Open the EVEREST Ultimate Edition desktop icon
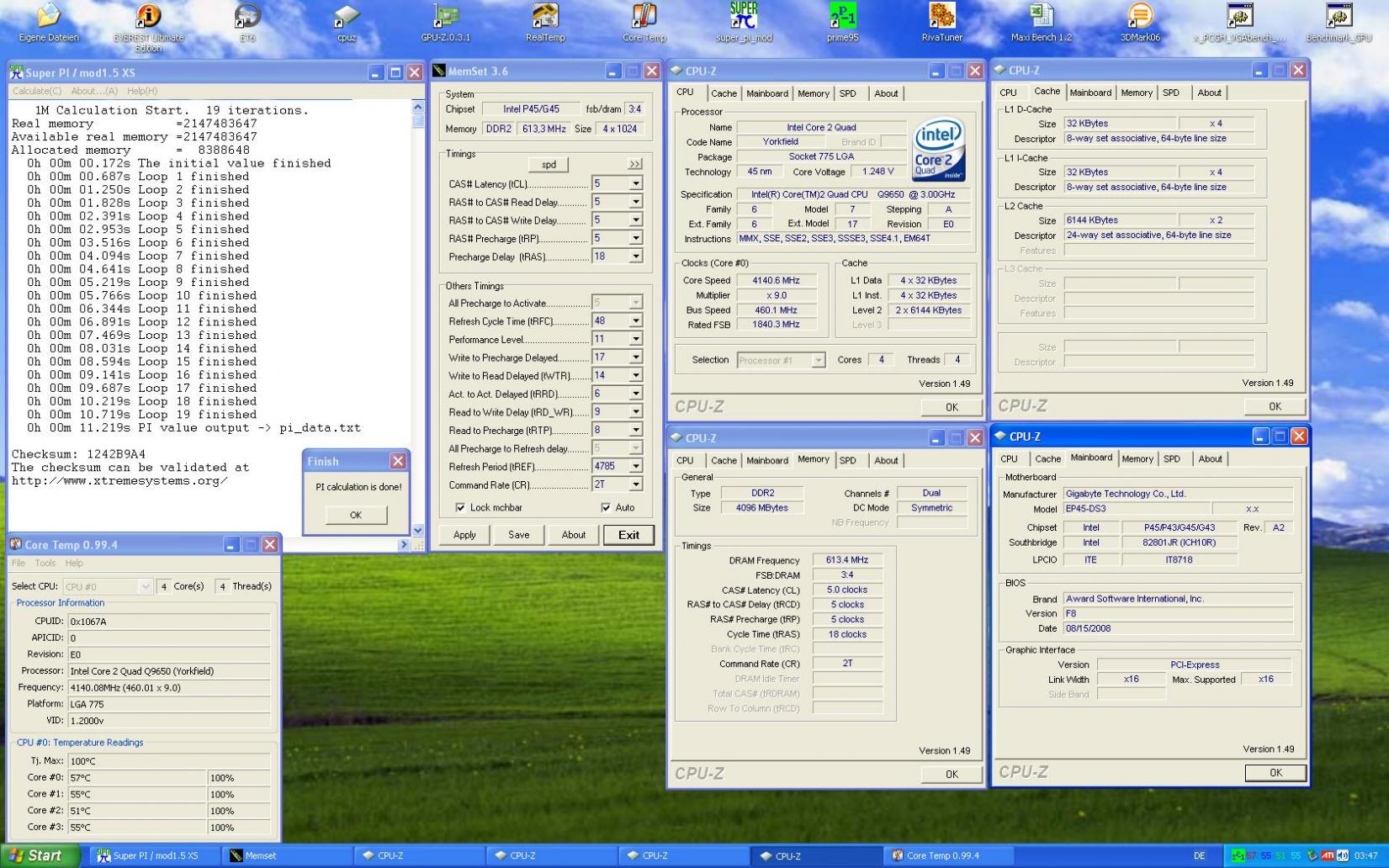This screenshot has width=1389, height=868. [148, 17]
